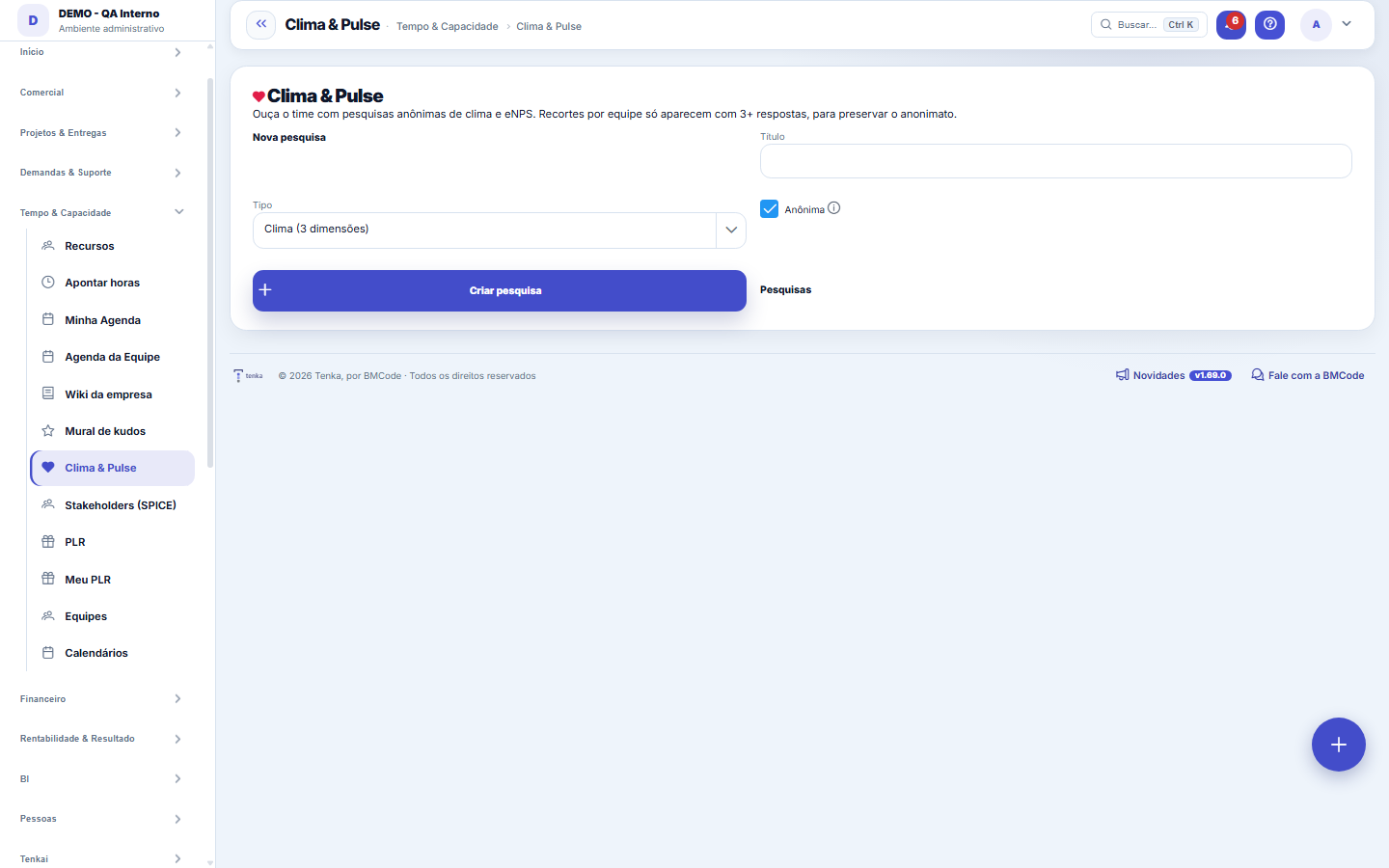The width and height of the screenshot is (1389, 868).
Task: Click the Wiki da empresa document icon
Action: [x=48, y=393]
